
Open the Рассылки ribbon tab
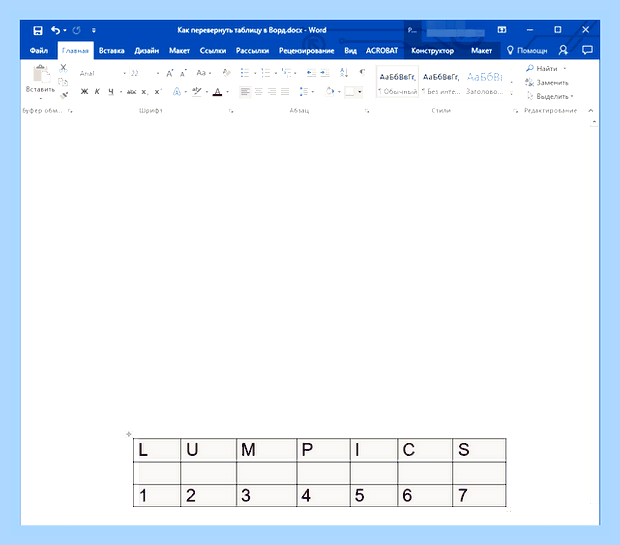[x=252, y=51]
